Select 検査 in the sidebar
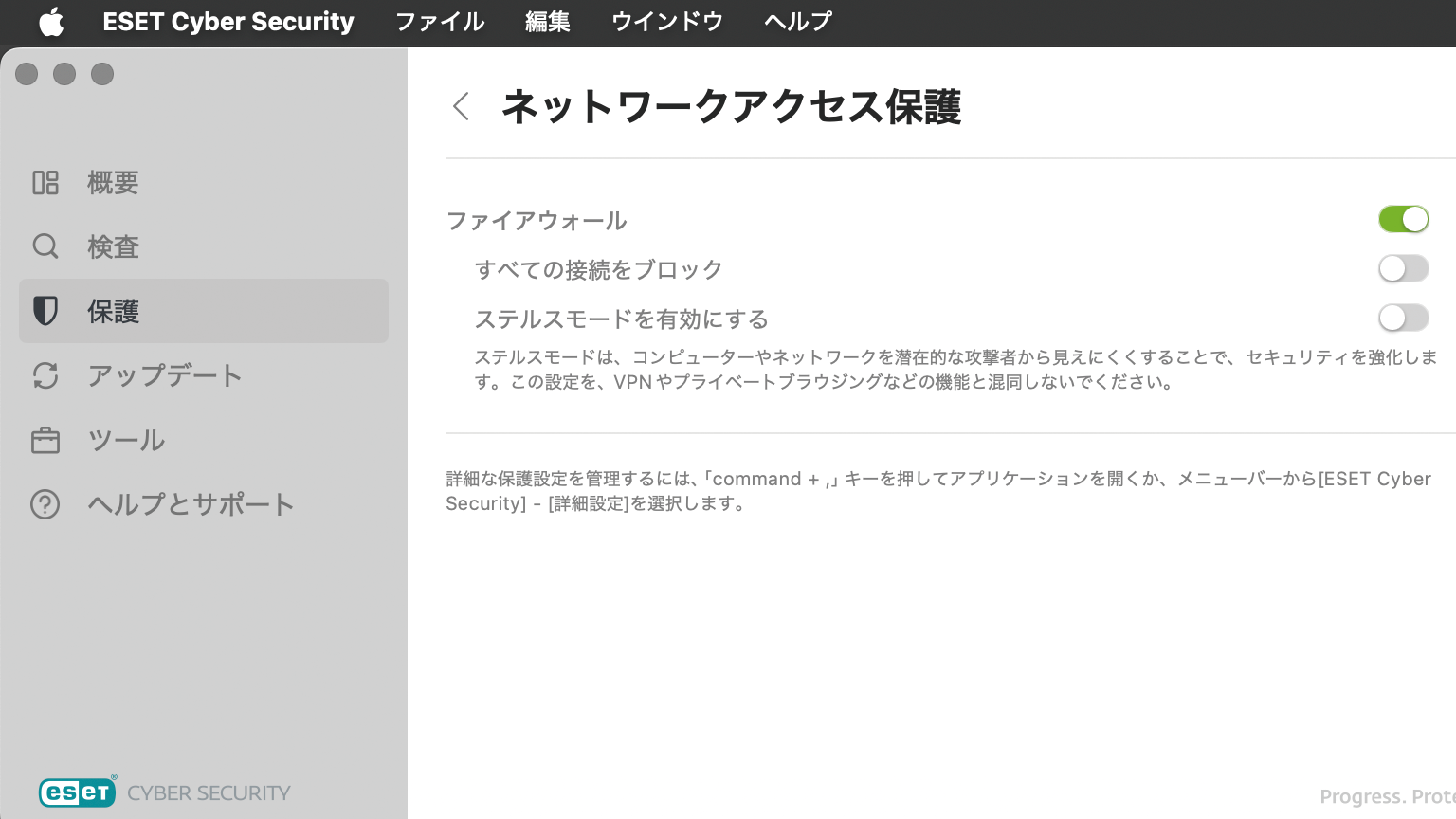This screenshot has width=1456, height=819. [x=204, y=246]
